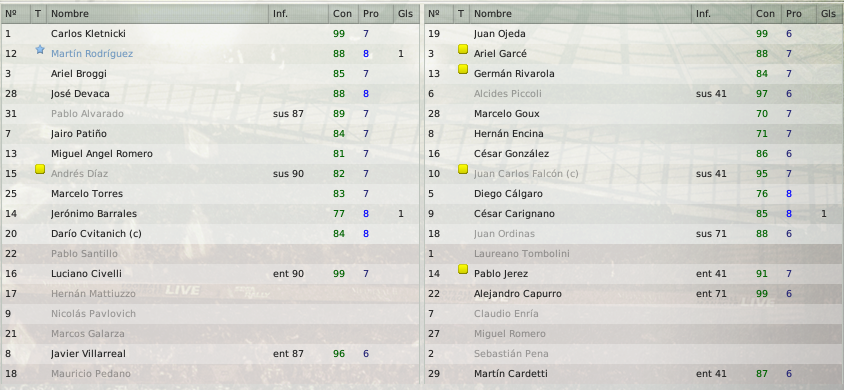Open César Carignano player profile
This screenshot has width=844, height=390.
click(514, 214)
